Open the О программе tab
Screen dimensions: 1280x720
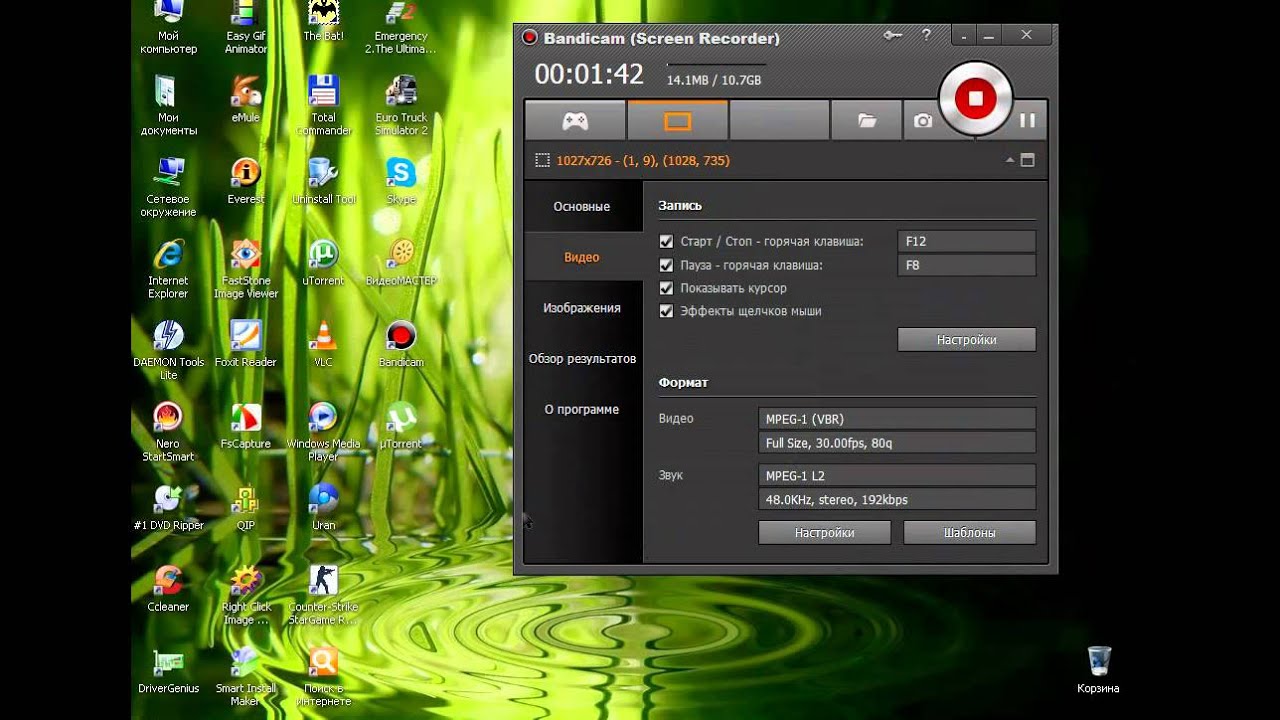[582, 410]
